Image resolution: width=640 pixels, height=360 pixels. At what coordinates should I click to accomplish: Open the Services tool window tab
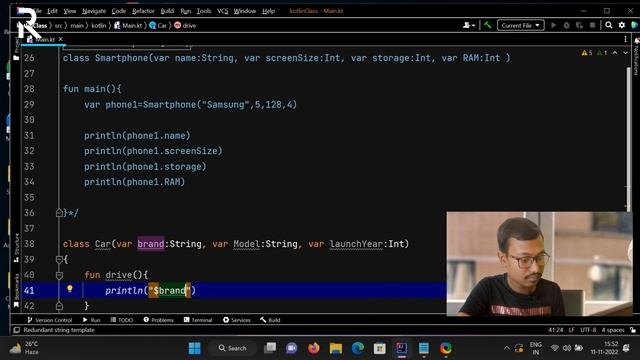237,320
